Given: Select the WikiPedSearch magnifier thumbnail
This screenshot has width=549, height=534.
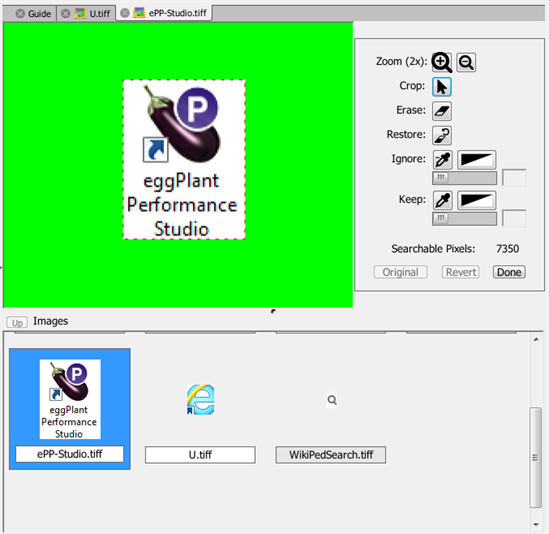Looking at the screenshot, I should click(x=332, y=400).
